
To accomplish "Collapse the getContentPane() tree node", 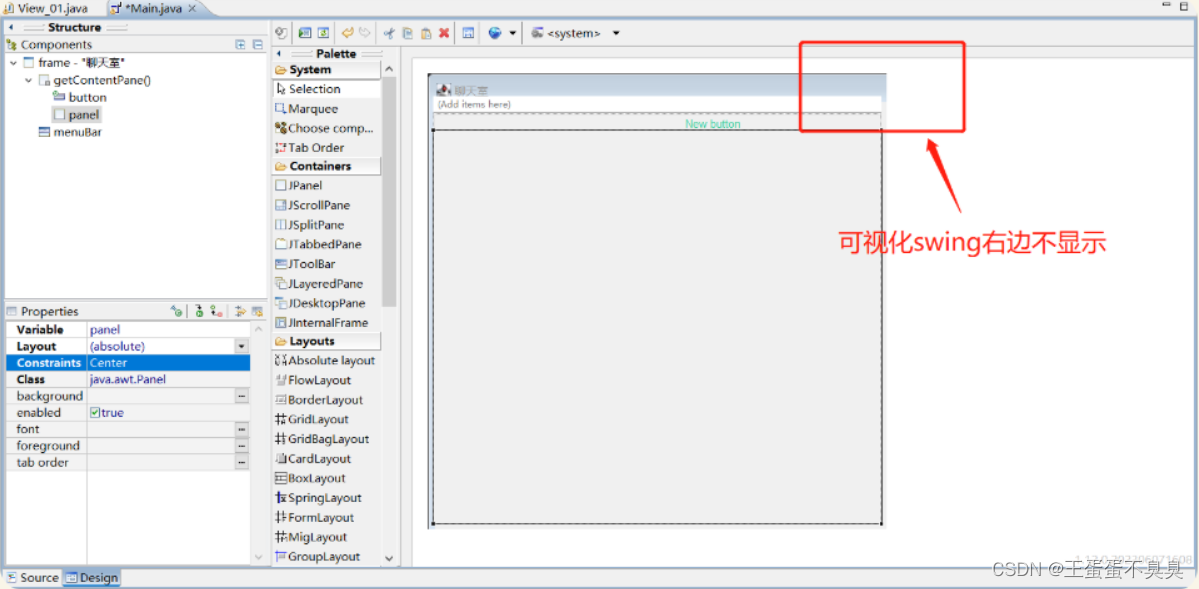I will (x=27, y=80).
